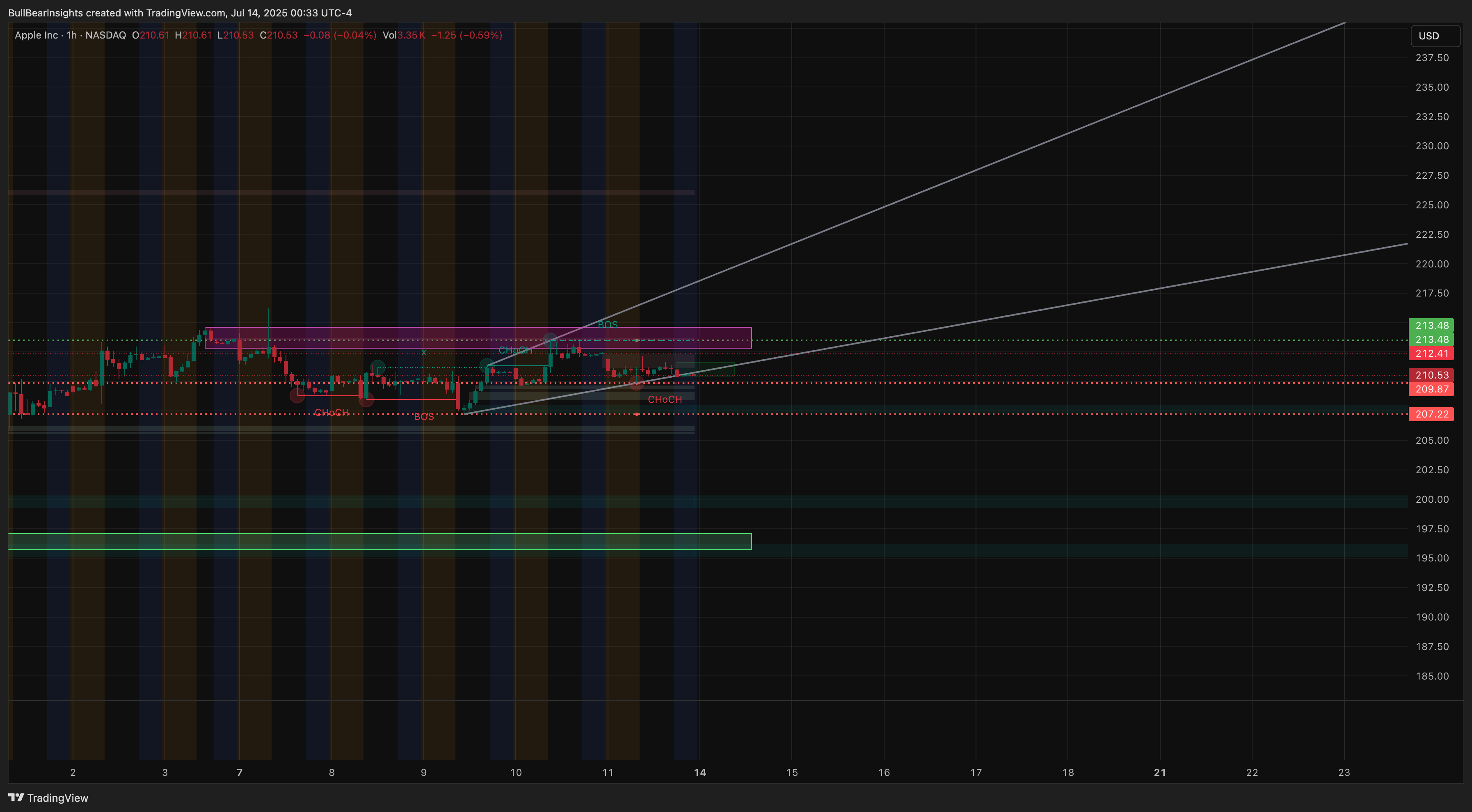Viewport: 1472px width, 812px height.
Task: Click the 200.00 price axis label
Action: coord(1432,499)
